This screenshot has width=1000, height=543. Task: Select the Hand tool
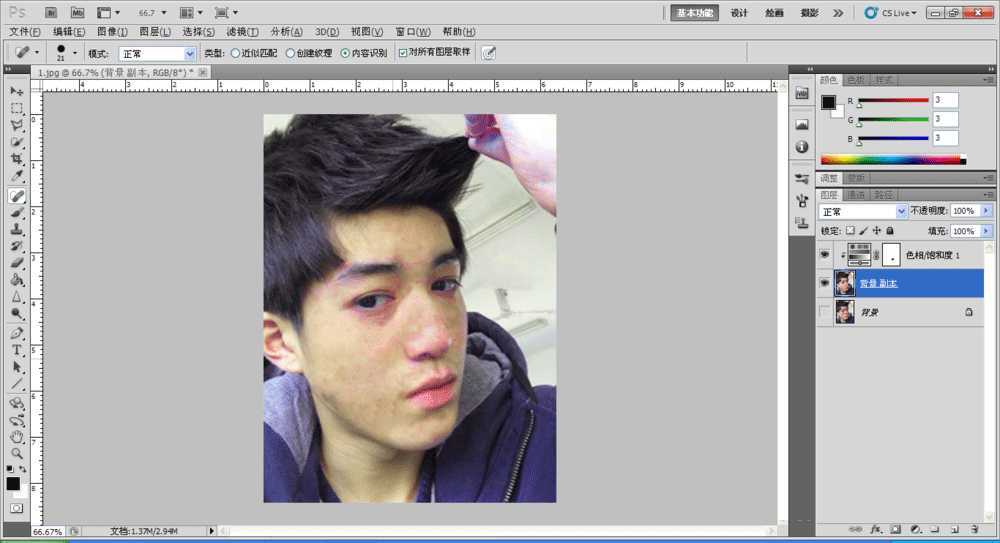17,436
